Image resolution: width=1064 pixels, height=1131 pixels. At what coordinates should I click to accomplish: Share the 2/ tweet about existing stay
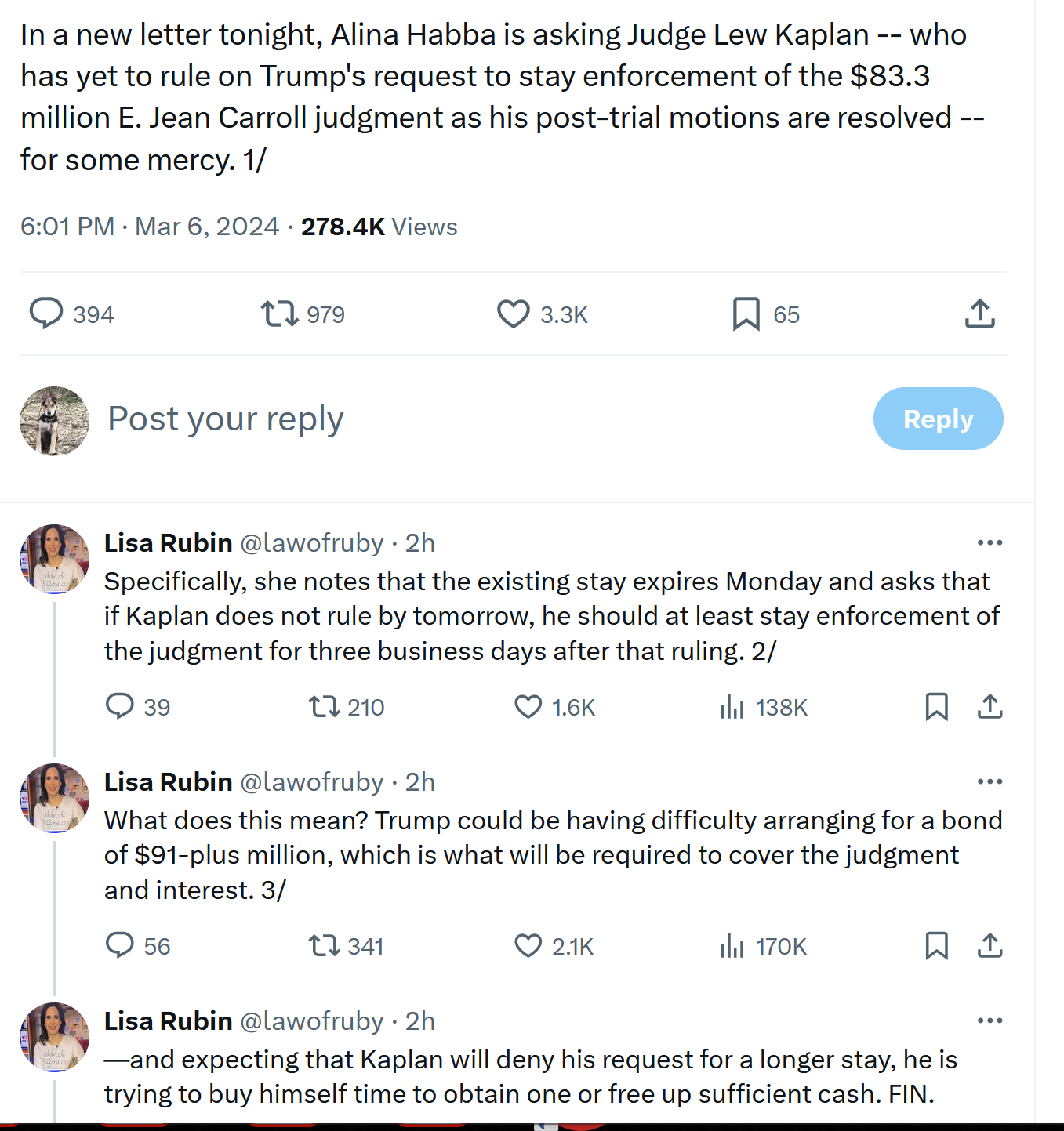click(990, 707)
